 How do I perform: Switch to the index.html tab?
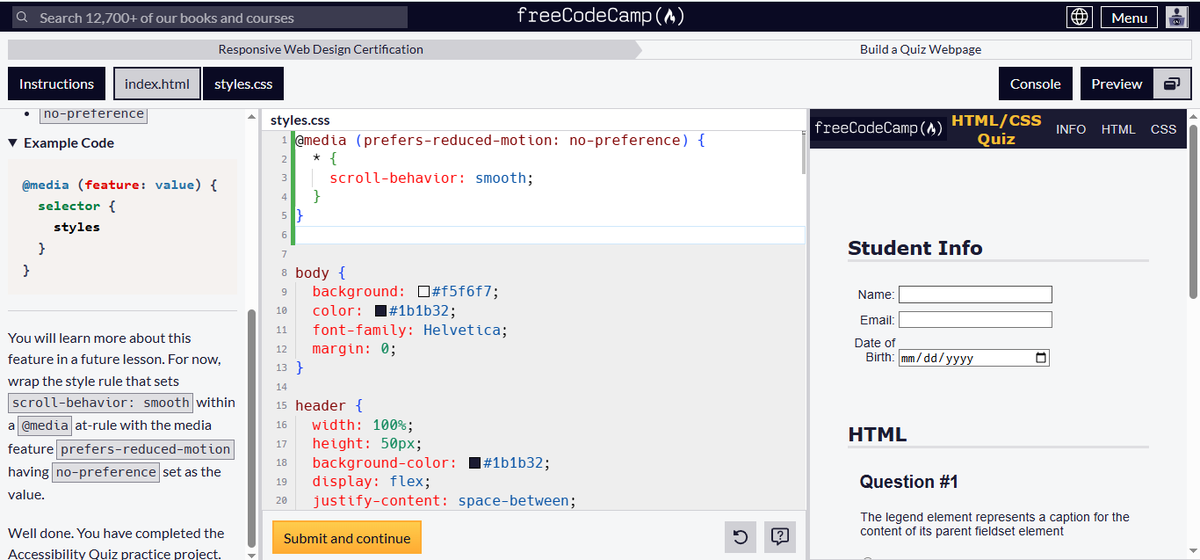tap(157, 84)
